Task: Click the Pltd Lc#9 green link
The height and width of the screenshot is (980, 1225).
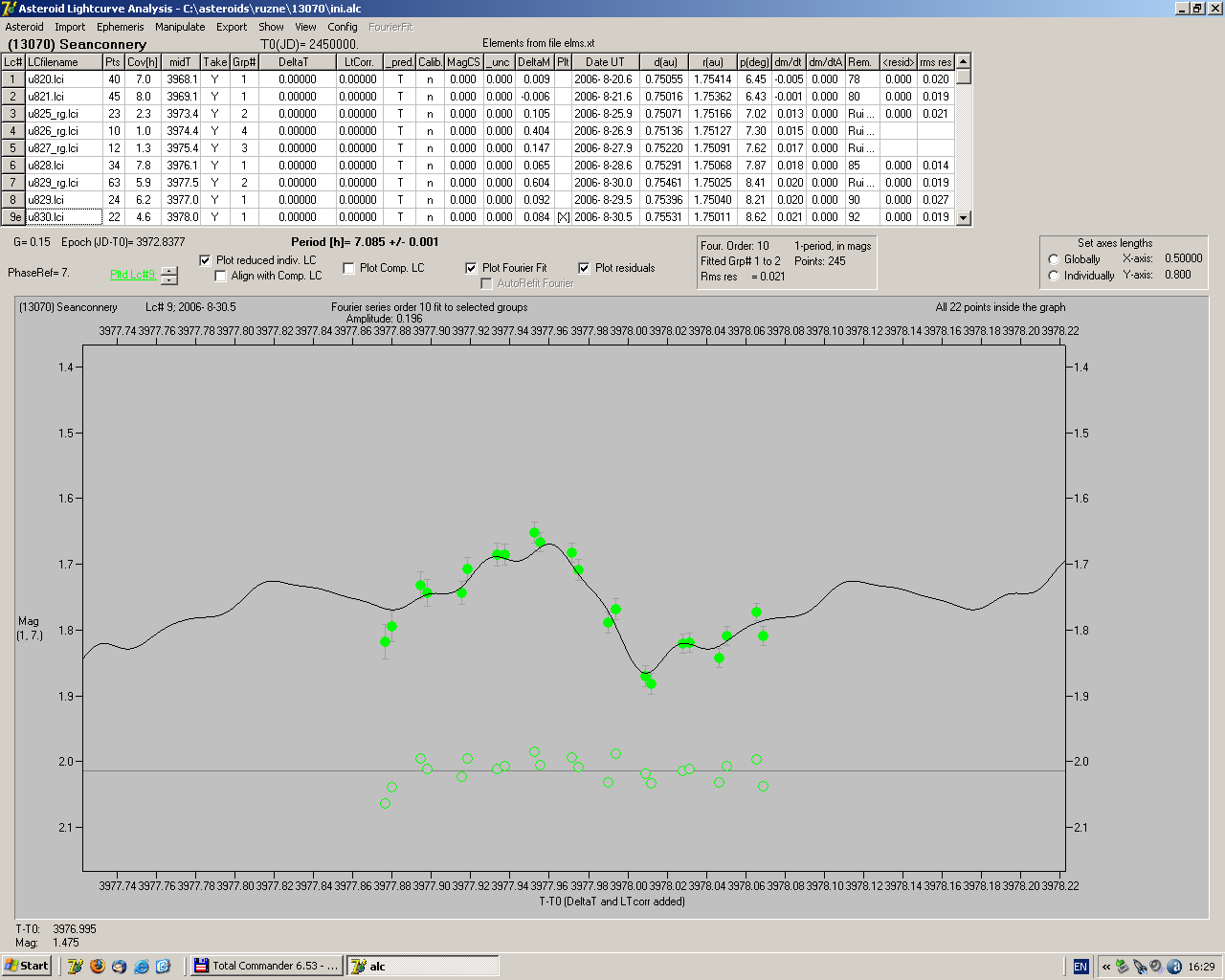Action: 133,275
